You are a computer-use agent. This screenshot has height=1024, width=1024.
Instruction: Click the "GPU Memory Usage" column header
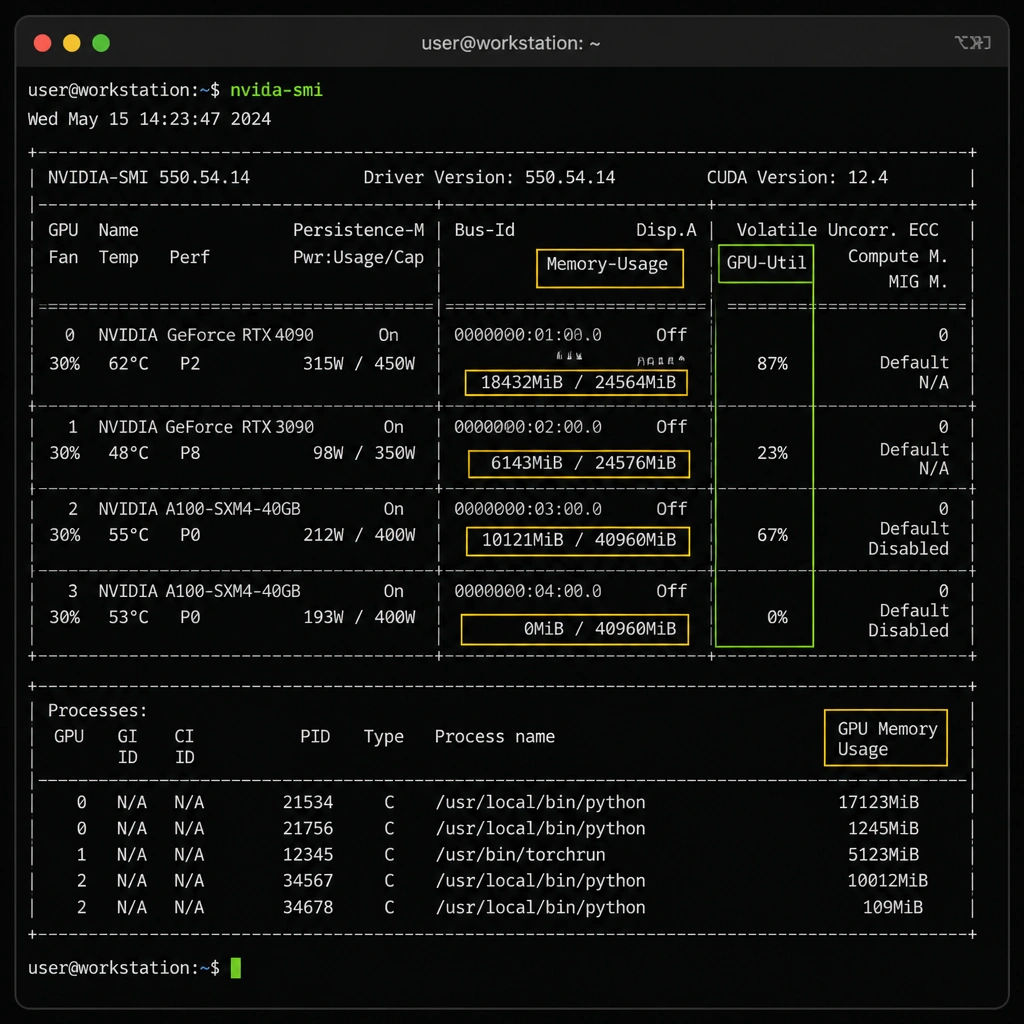(886, 738)
